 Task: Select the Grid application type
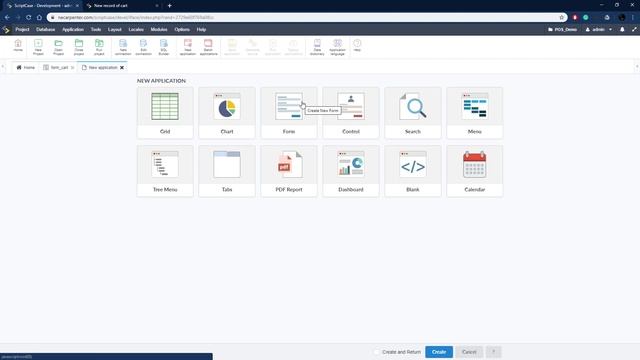[165, 113]
